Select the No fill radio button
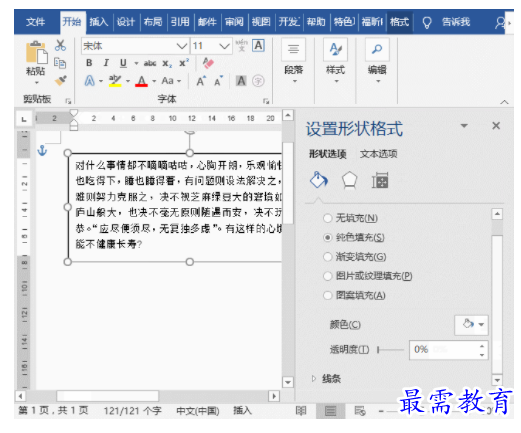This screenshot has width=521, height=433. pos(328,218)
